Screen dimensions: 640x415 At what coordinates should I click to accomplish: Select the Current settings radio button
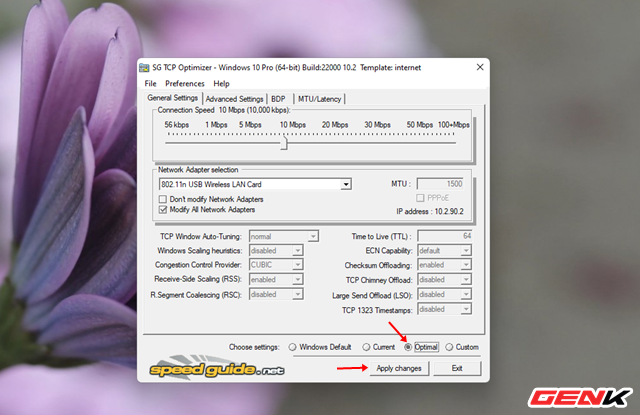click(x=366, y=347)
